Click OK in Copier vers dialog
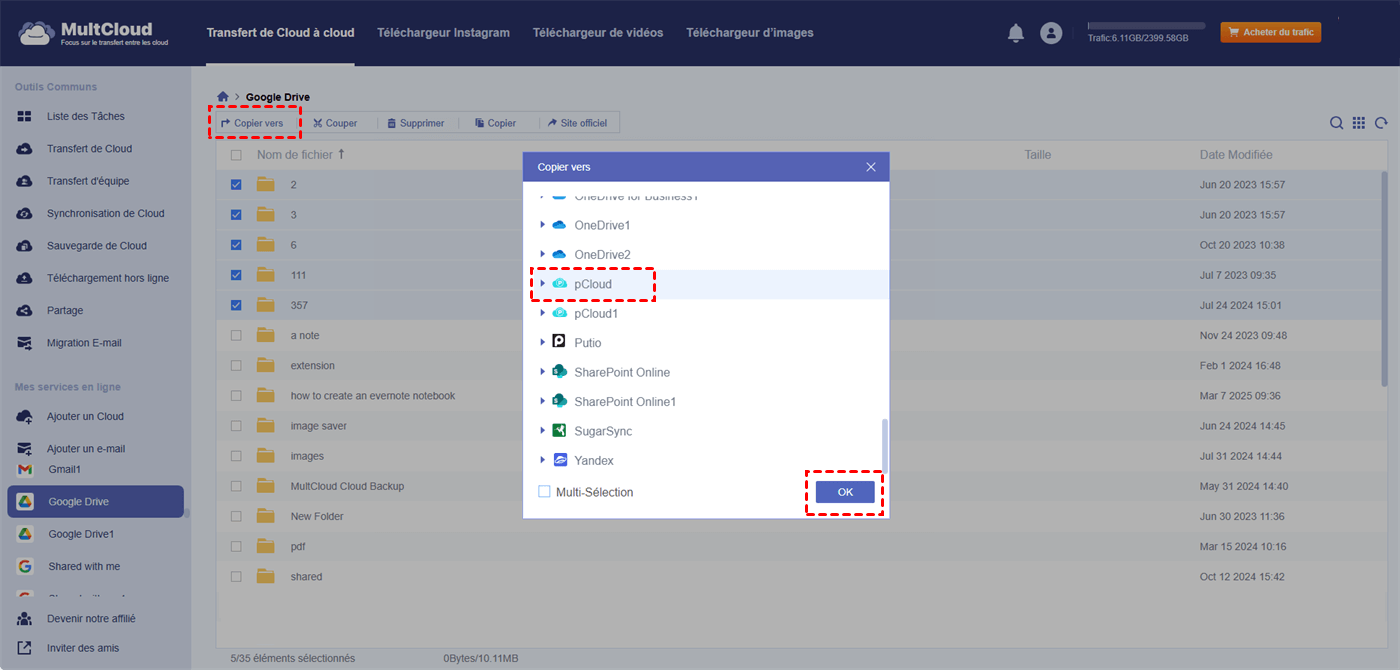The height and width of the screenshot is (670, 1400). pyautogui.click(x=845, y=492)
